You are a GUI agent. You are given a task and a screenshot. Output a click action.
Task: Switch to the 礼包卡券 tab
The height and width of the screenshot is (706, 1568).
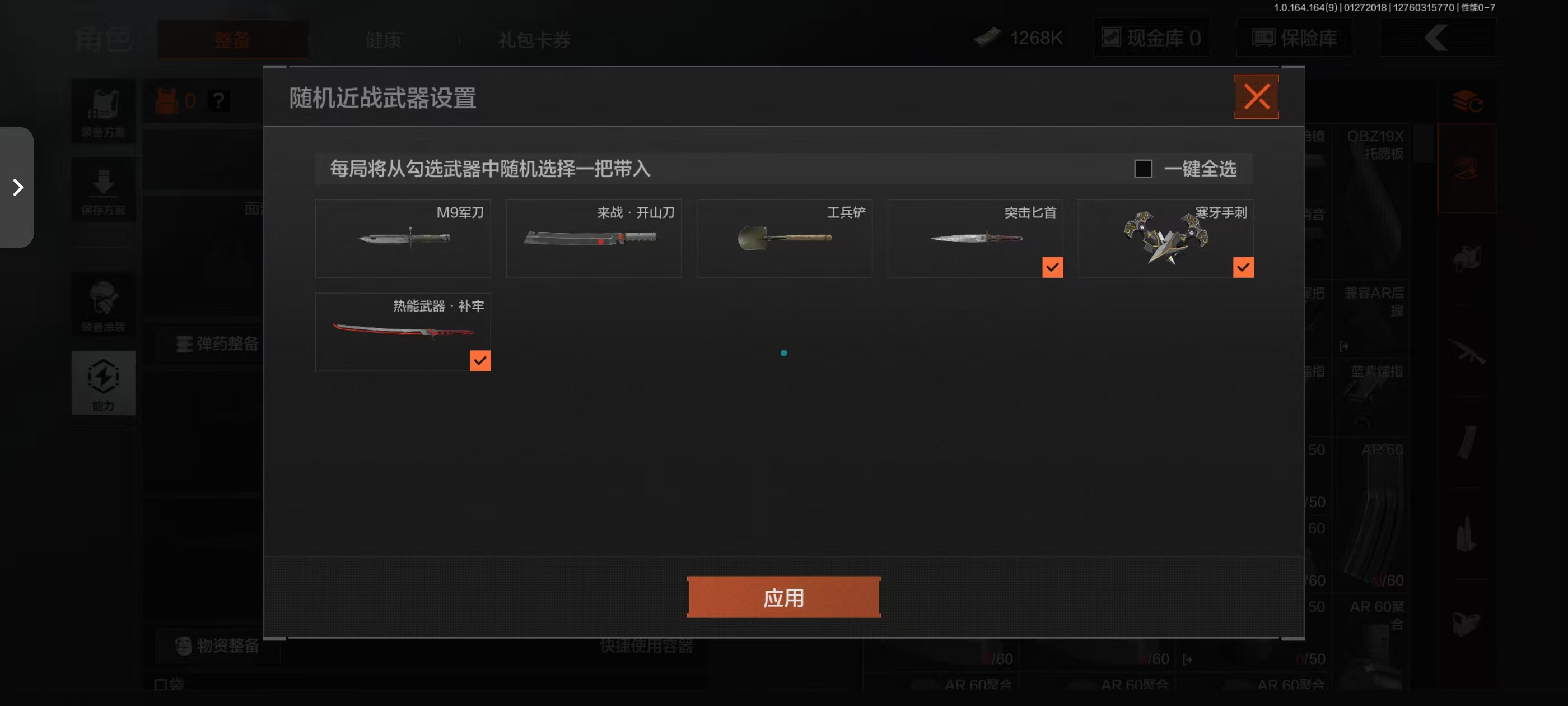534,40
